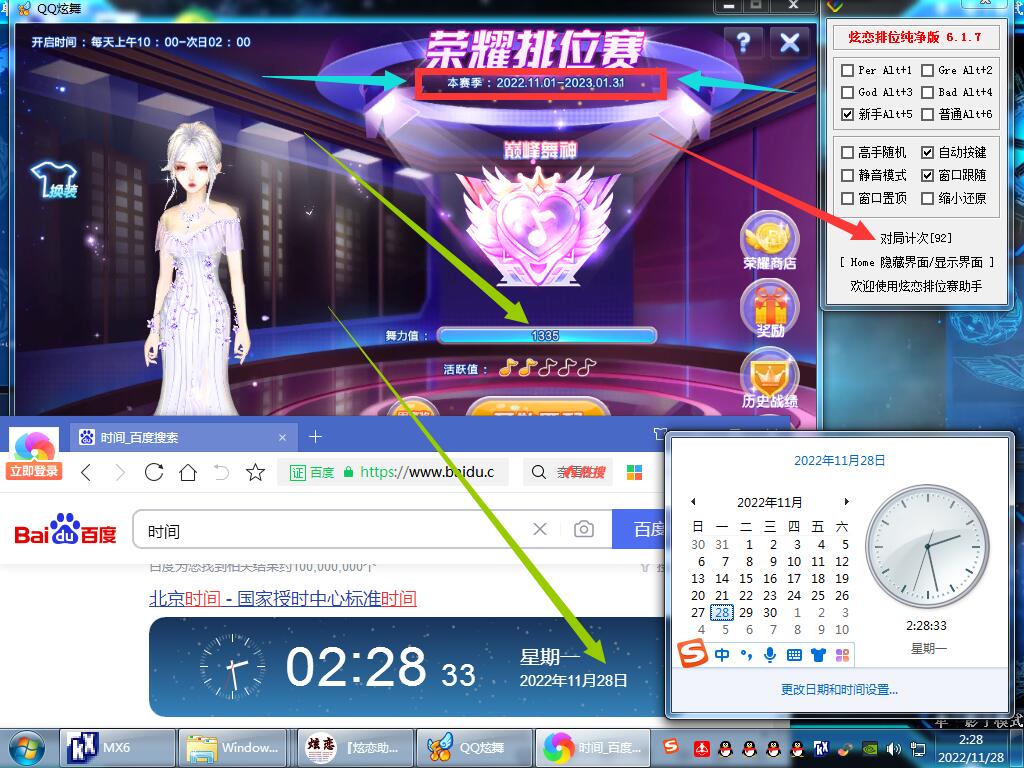The width and height of the screenshot is (1024, 768).
Task: Click 更改日期和时间设置 link
Action: coord(839,689)
